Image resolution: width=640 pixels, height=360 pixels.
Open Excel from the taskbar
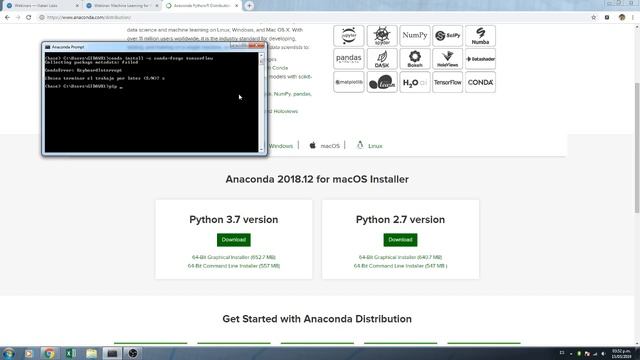click(x=71, y=353)
